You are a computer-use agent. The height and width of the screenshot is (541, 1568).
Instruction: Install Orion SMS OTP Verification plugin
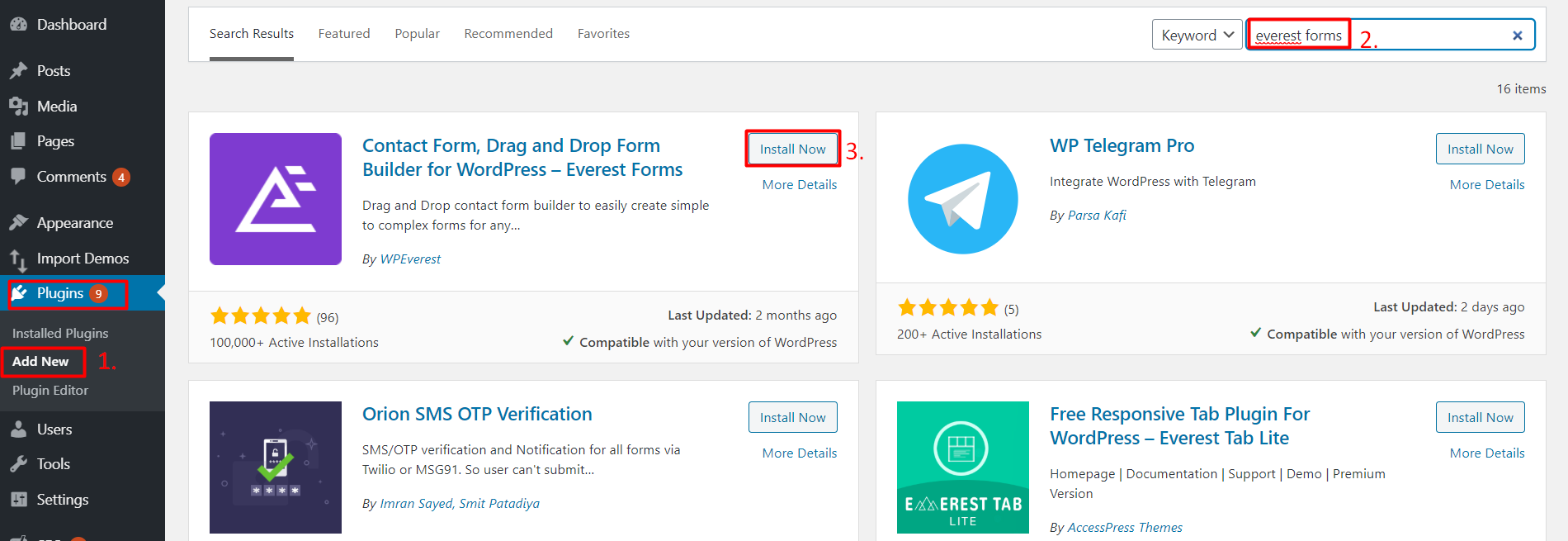pyautogui.click(x=793, y=417)
